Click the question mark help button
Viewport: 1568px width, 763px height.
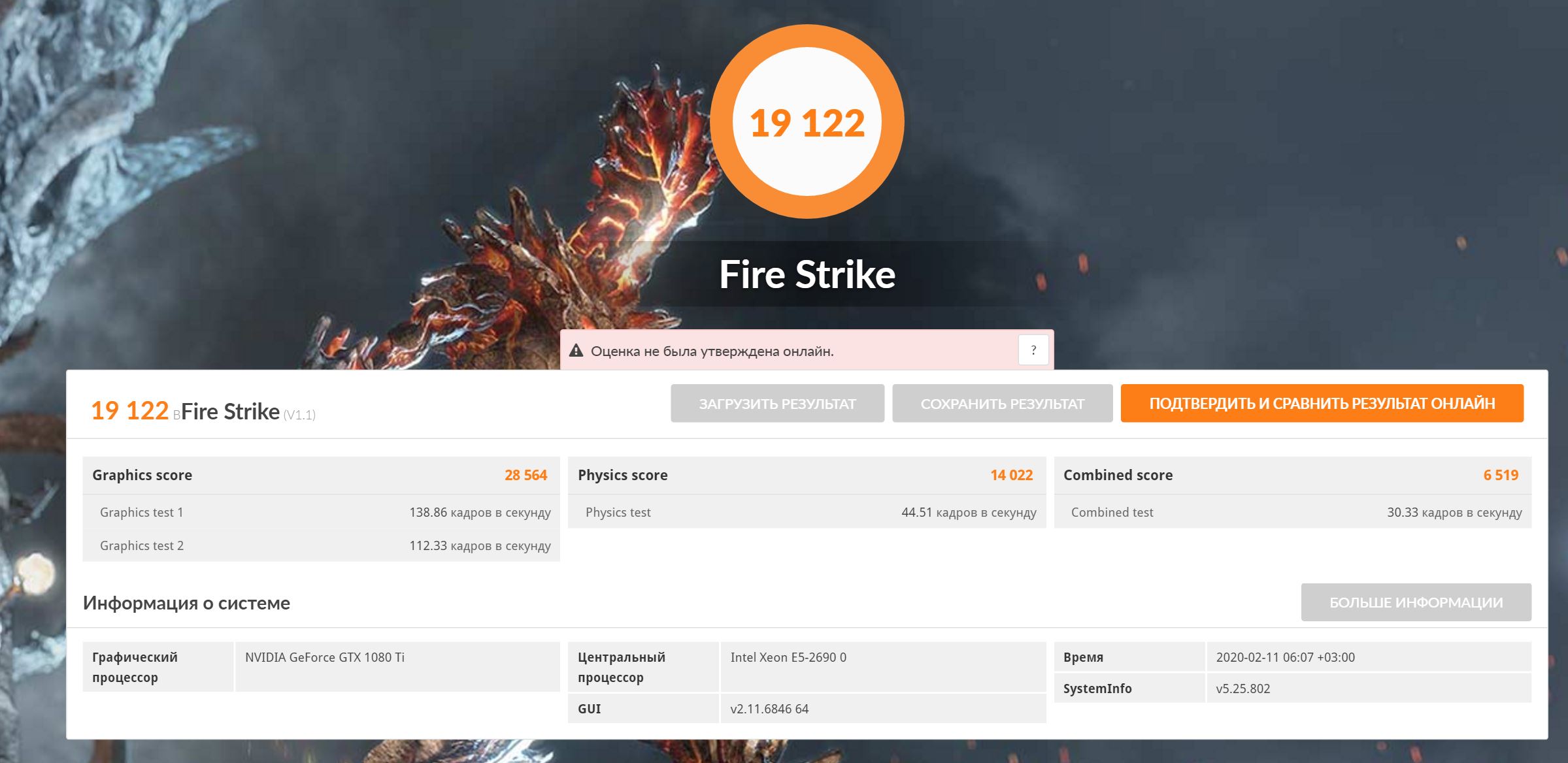[x=1033, y=350]
